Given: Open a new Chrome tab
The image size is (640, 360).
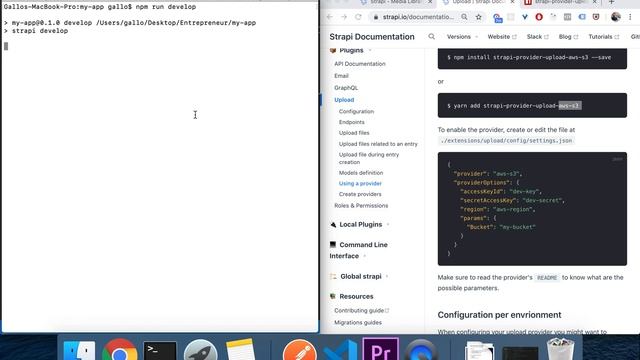Looking at the screenshot, I should (x=611, y=2).
